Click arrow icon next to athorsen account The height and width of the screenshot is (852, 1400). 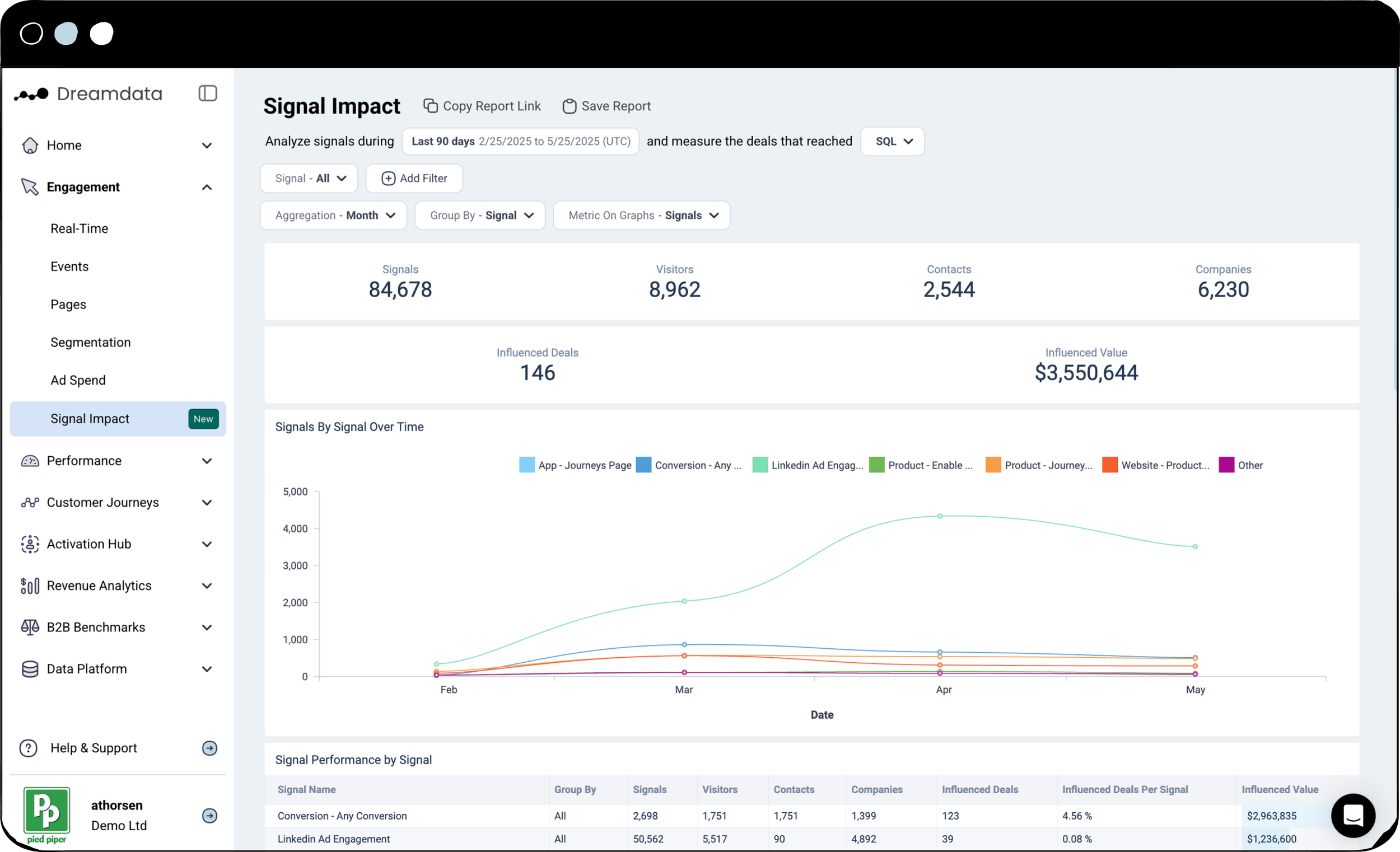209,816
